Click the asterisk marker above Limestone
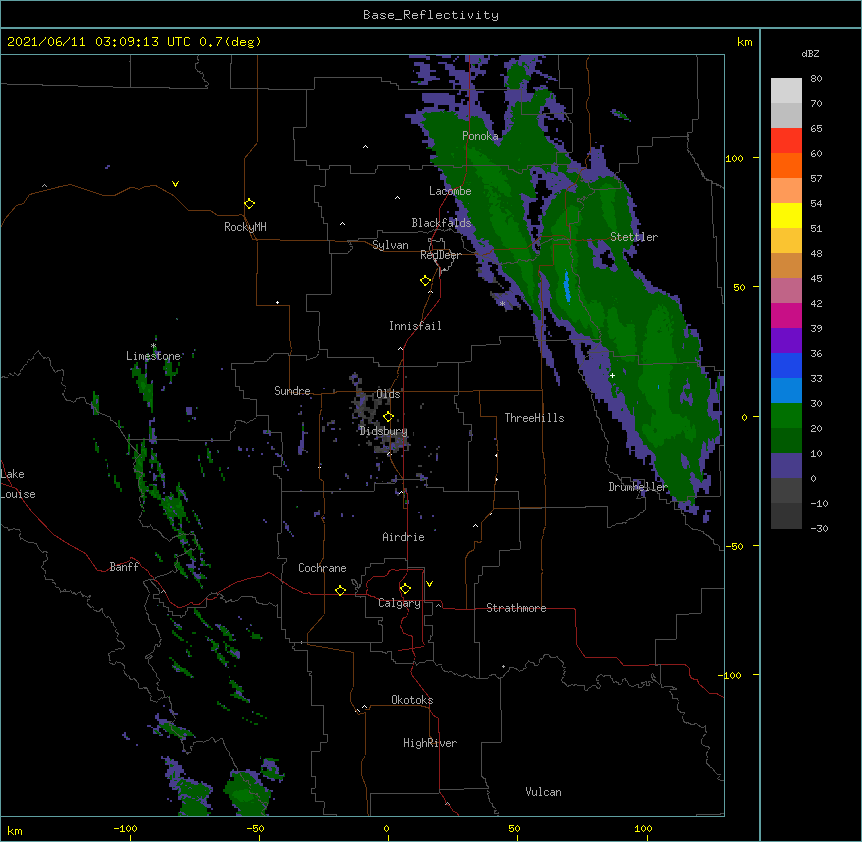 click(153, 346)
